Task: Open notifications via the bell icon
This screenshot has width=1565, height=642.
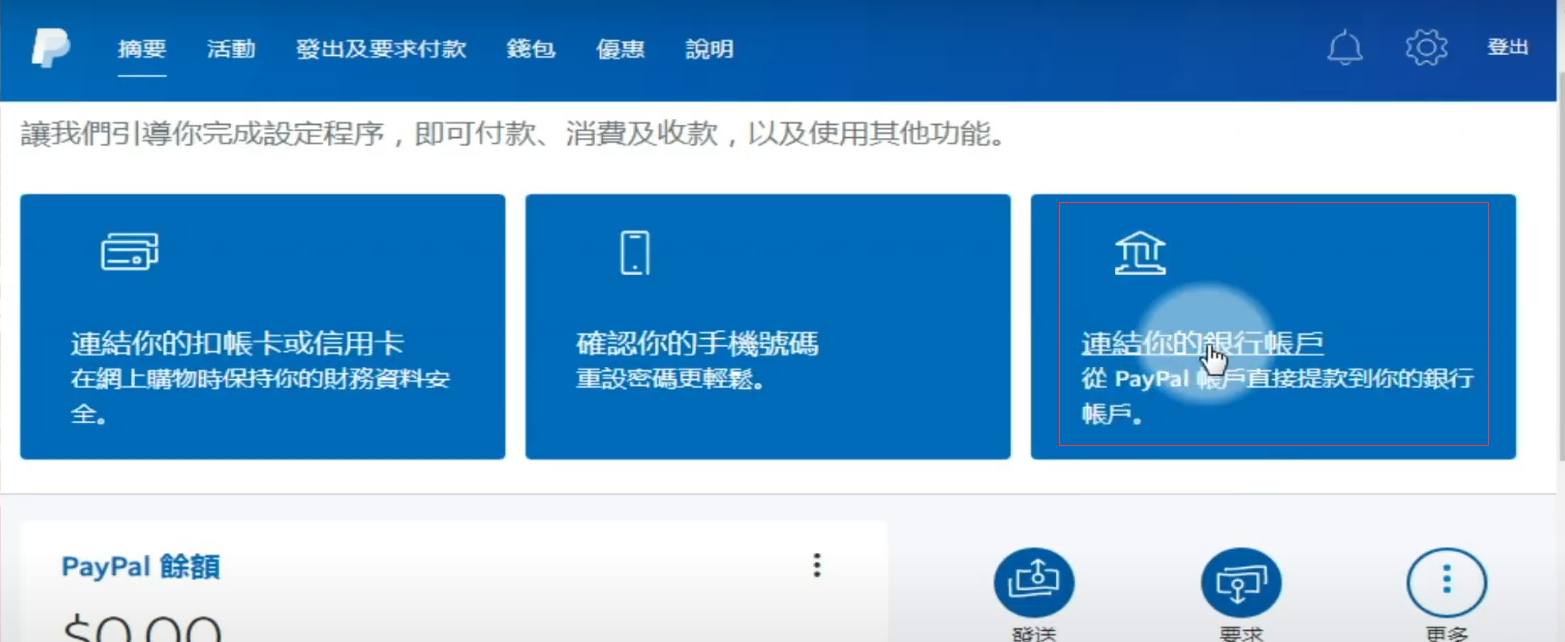Action: pos(1345,46)
